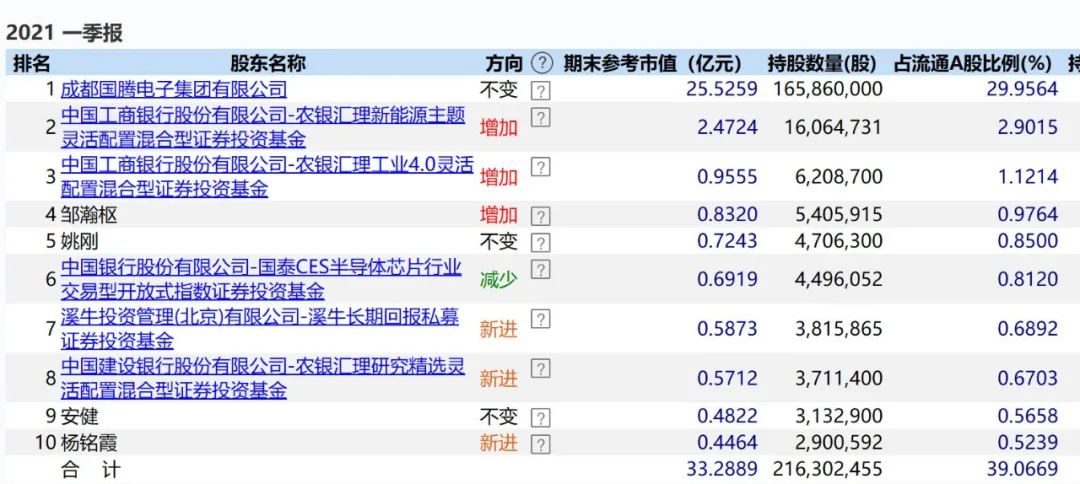Click question mark icon in 邹瀚枢 row
This screenshot has height=484, width=1080.
(541, 217)
